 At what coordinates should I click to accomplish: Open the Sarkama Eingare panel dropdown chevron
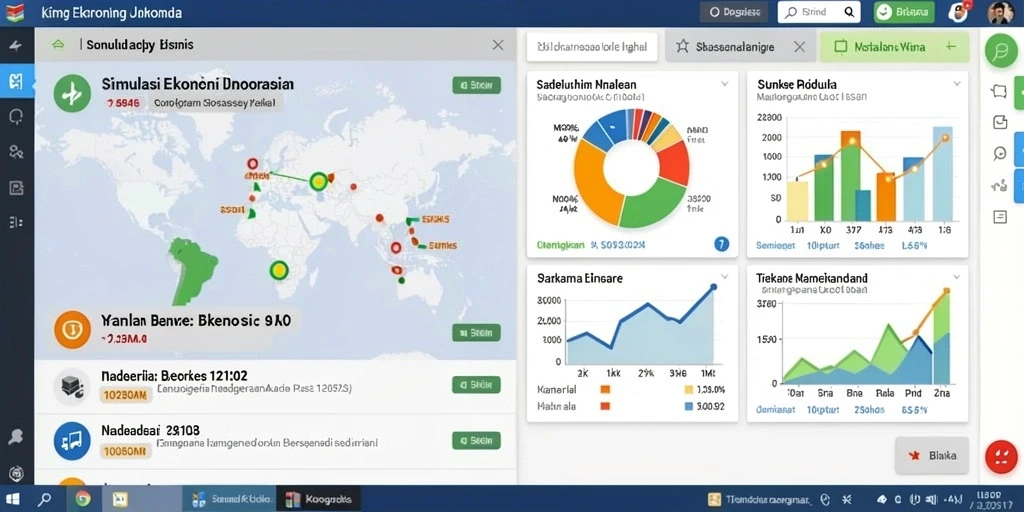pyautogui.click(x=724, y=277)
